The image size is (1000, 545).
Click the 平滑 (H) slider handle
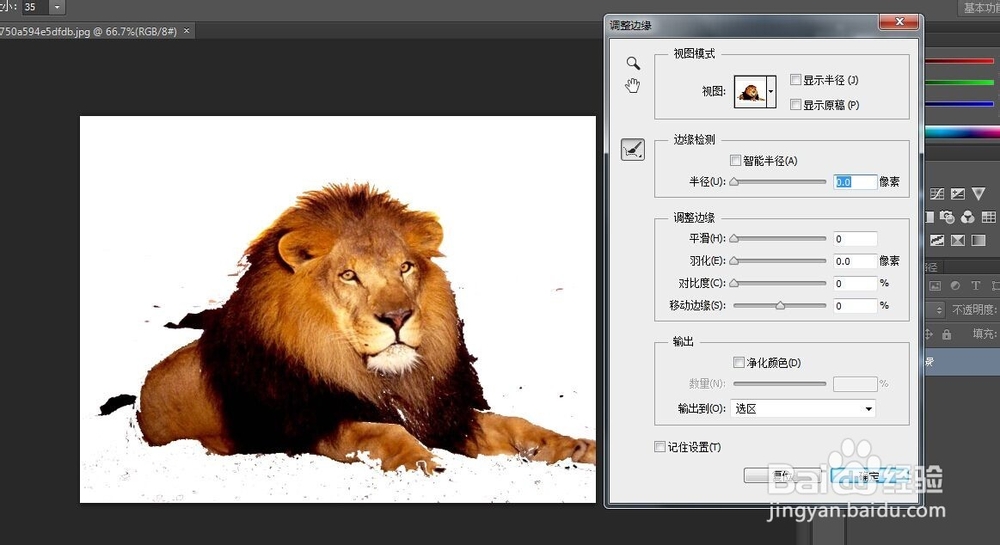(x=734, y=238)
